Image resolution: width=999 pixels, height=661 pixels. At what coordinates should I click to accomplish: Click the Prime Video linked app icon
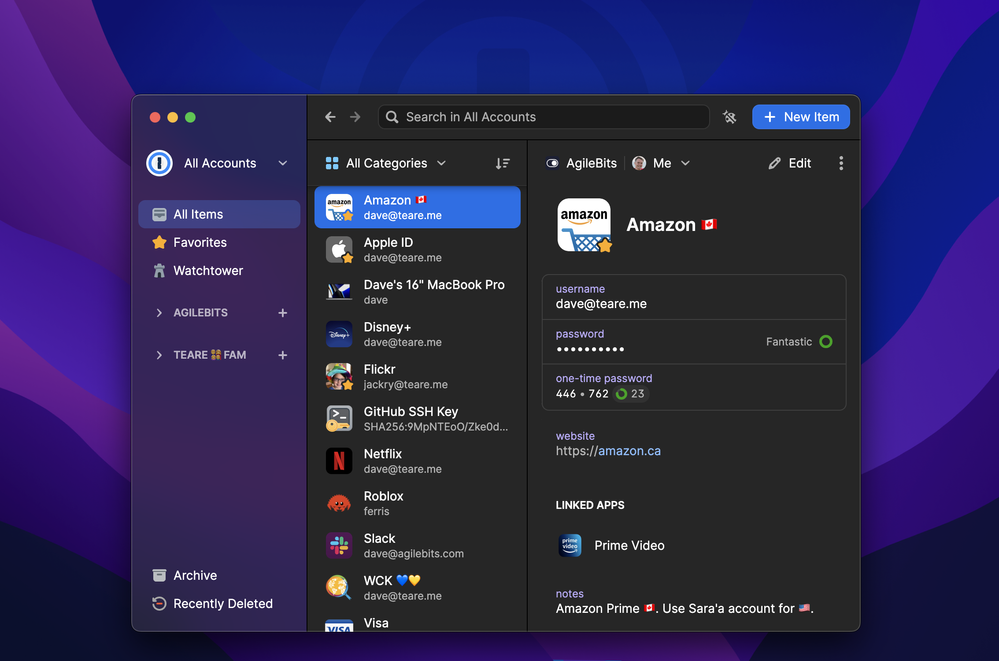pyautogui.click(x=570, y=545)
